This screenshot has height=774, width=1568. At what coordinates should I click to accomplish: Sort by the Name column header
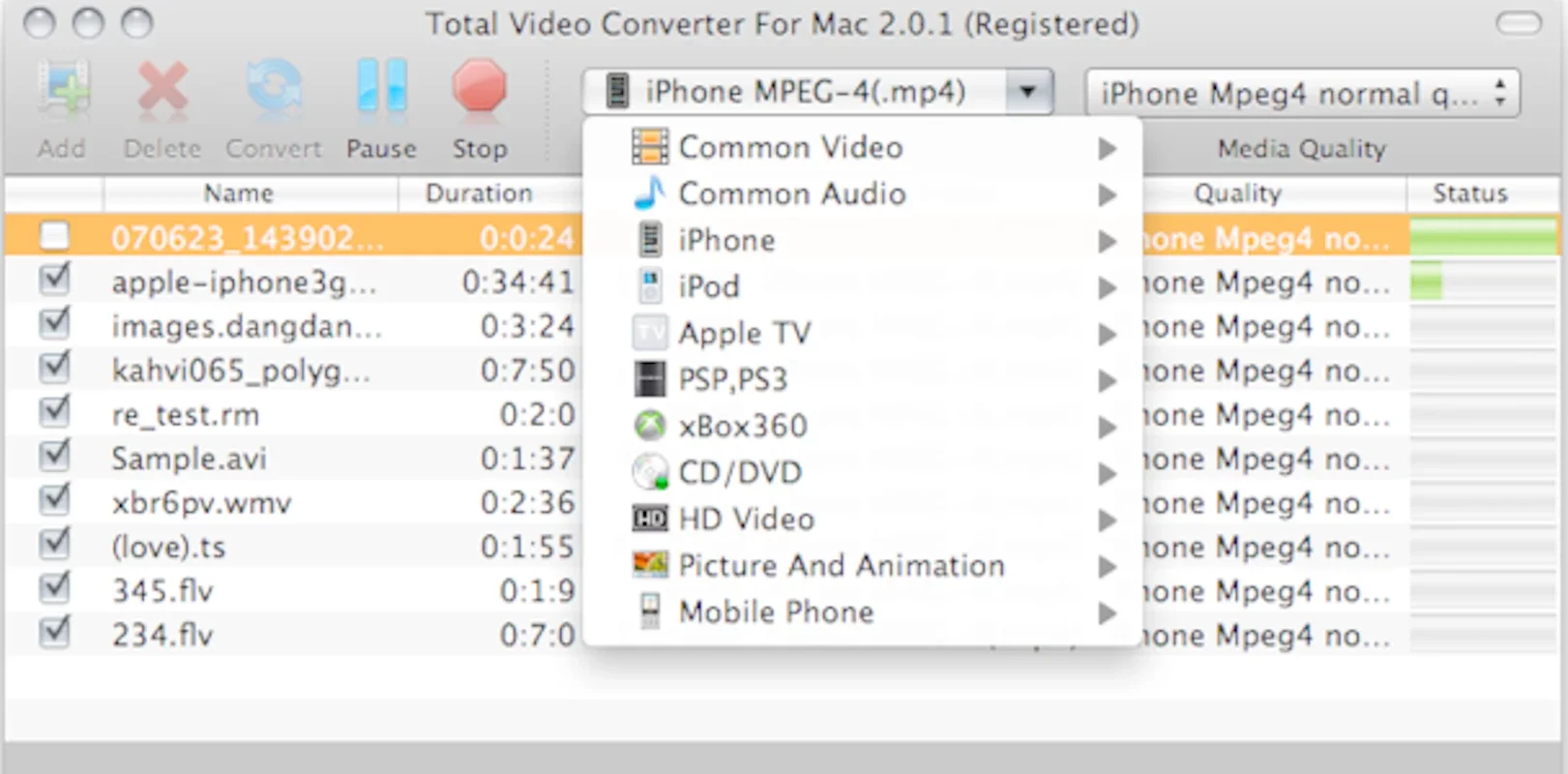(251, 193)
